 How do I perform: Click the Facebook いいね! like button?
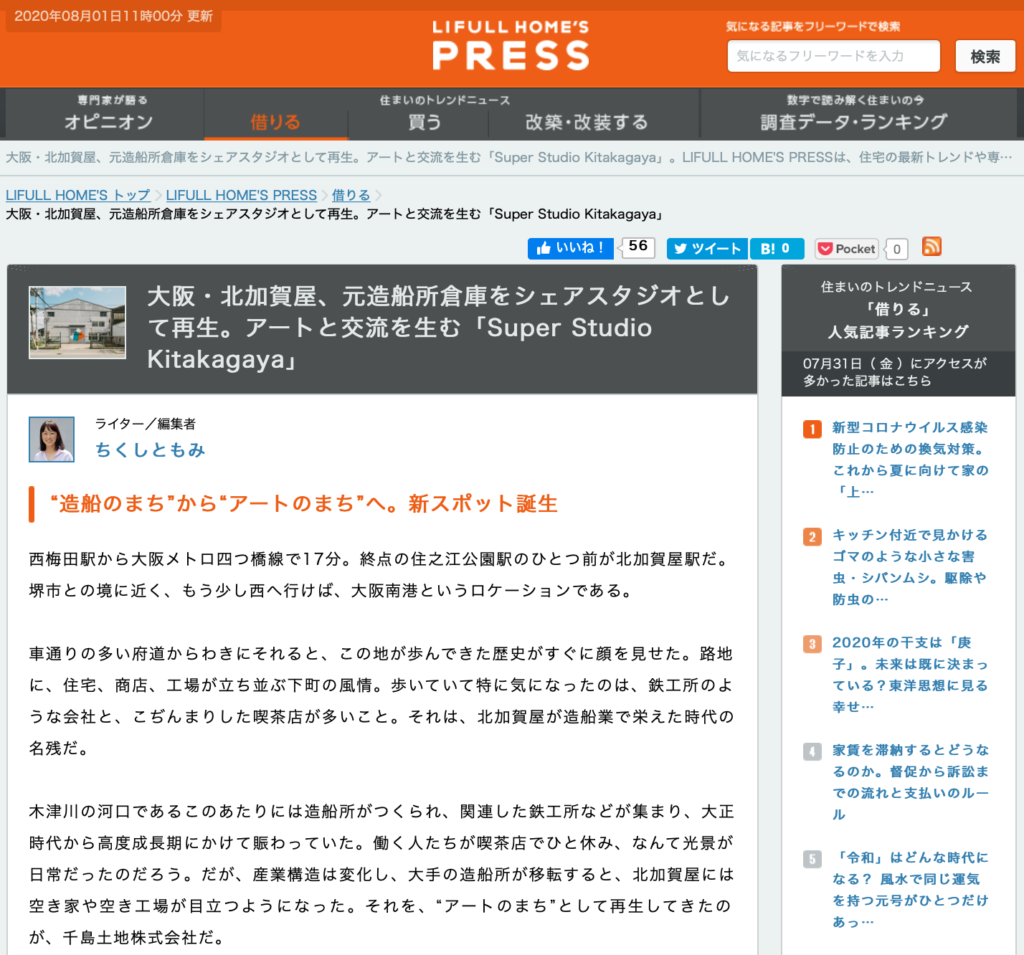click(571, 248)
